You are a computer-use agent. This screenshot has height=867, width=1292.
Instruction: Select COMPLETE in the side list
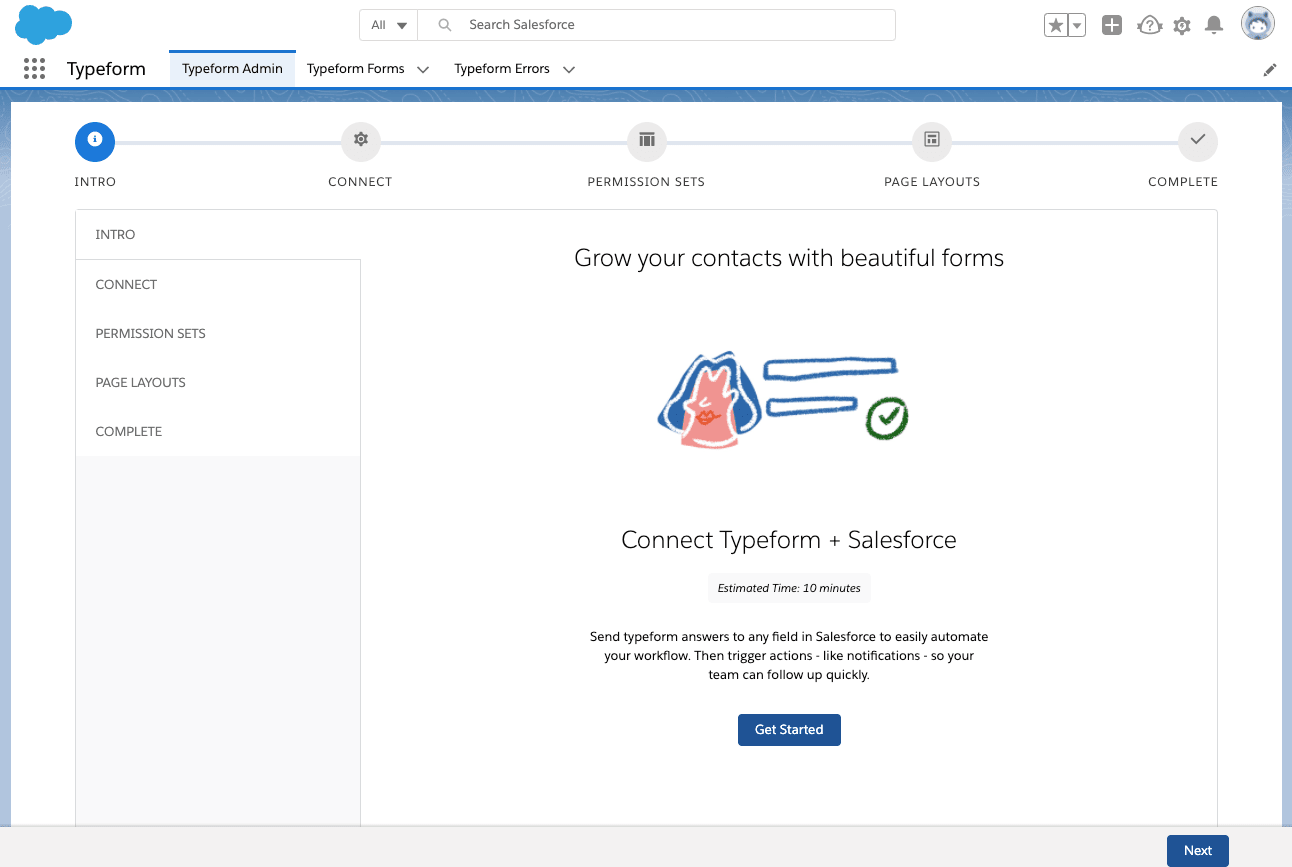click(x=218, y=431)
